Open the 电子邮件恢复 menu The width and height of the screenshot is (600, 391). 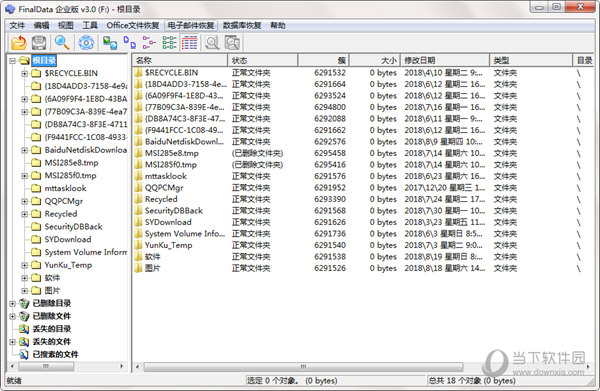(191, 25)
